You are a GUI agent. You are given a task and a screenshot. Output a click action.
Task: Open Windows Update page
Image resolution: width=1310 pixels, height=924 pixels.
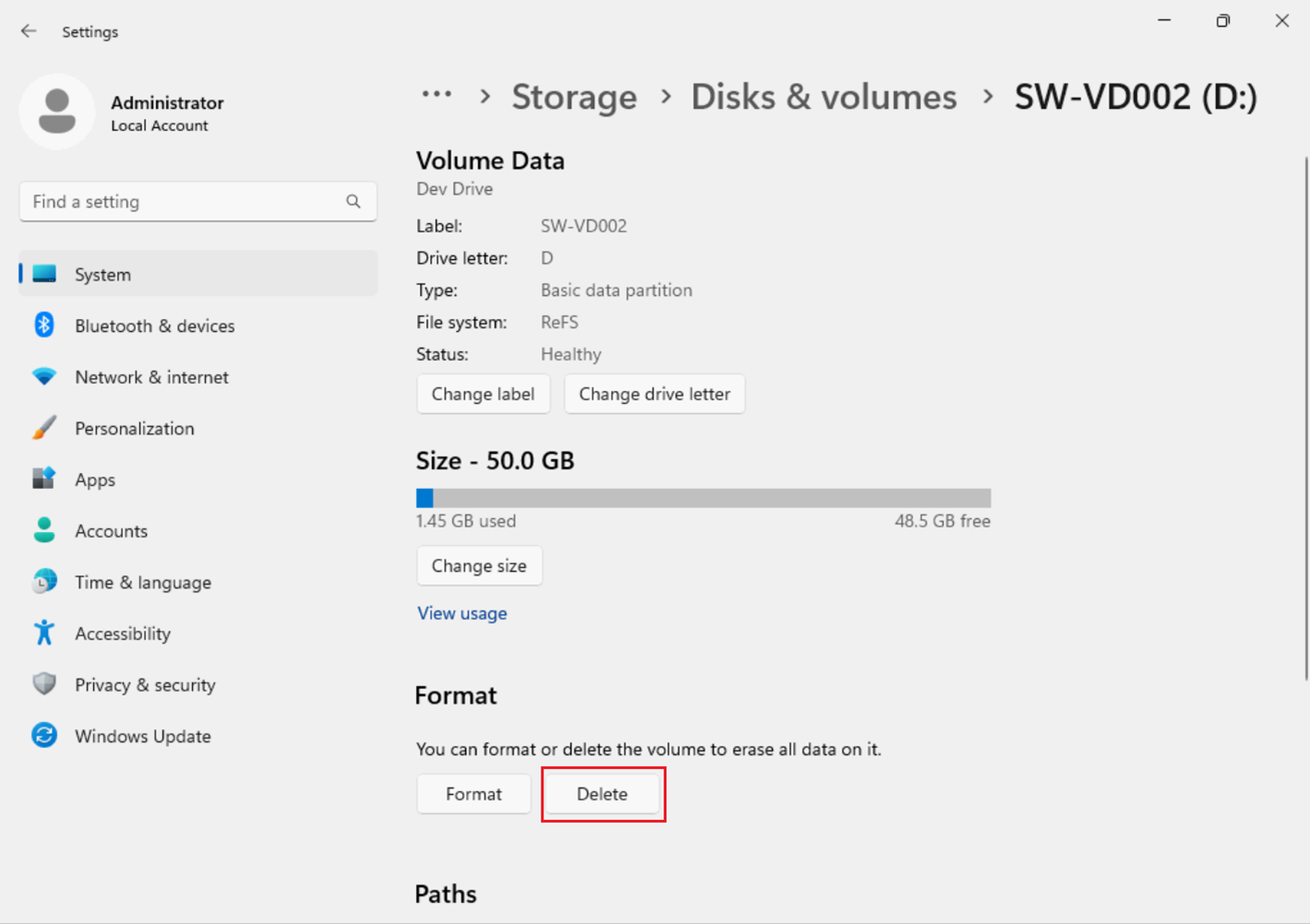pos(142,736)
